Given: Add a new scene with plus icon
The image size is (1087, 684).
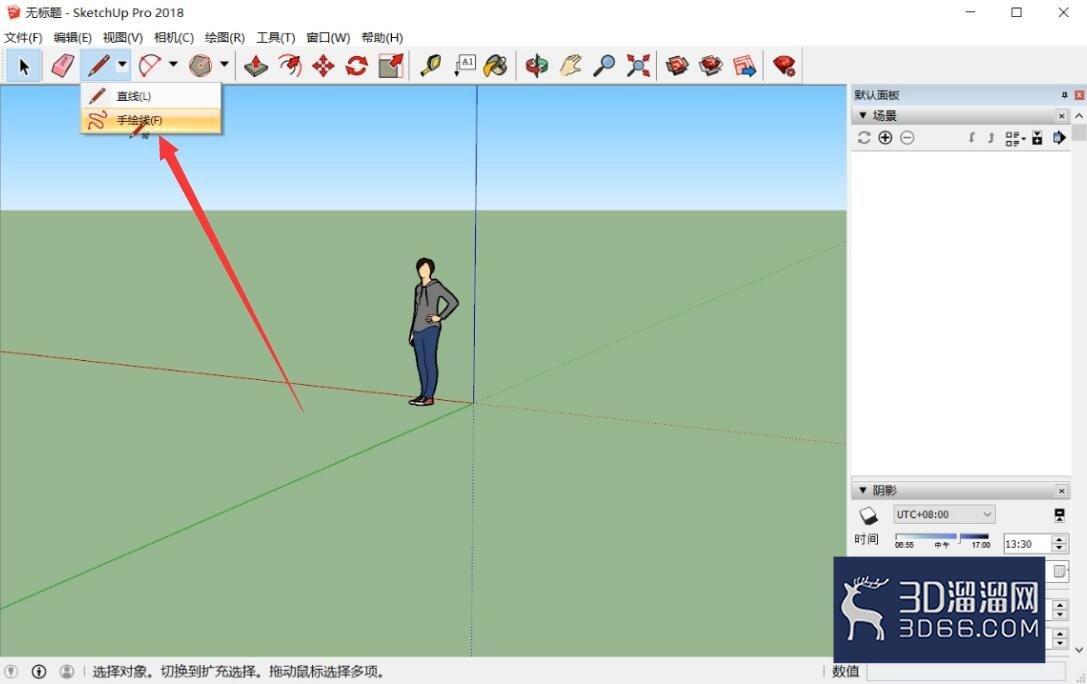Looking at the screenshot, I should tap(885, 138).
